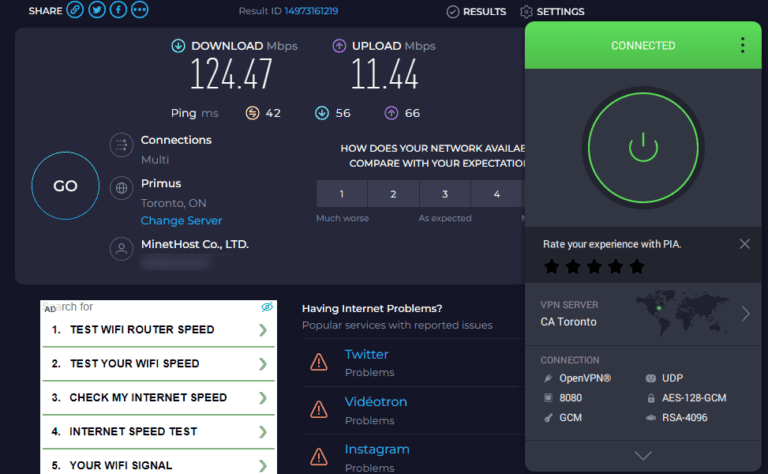The image size is (768, 474).
Task: Close the PIA rating prompt
Action: coord(744,244)
